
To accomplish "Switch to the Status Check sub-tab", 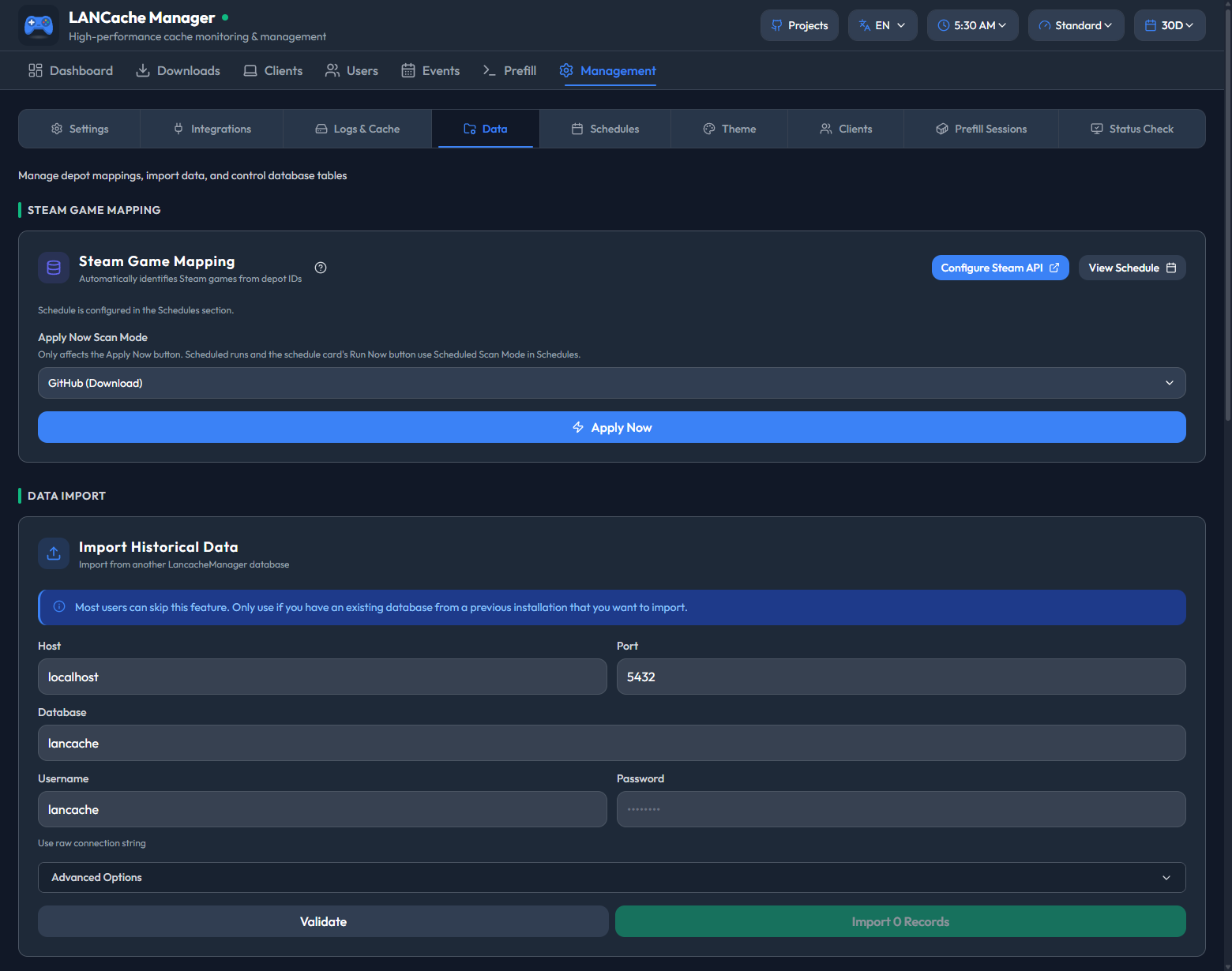I will click(x=1132, y=129).
